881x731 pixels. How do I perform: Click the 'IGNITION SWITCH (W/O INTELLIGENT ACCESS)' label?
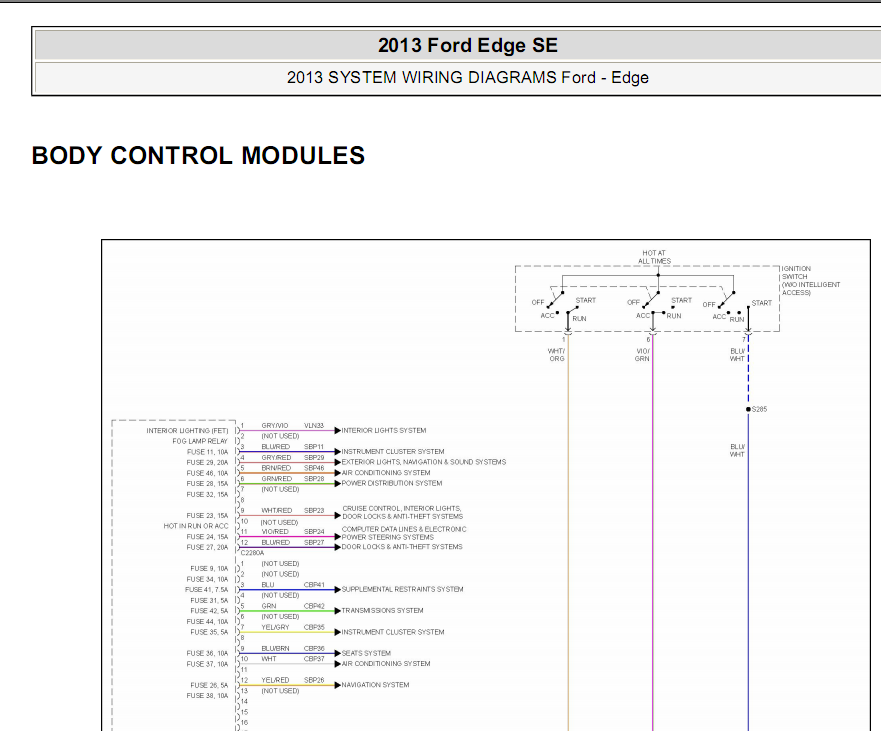pos(811,280)
